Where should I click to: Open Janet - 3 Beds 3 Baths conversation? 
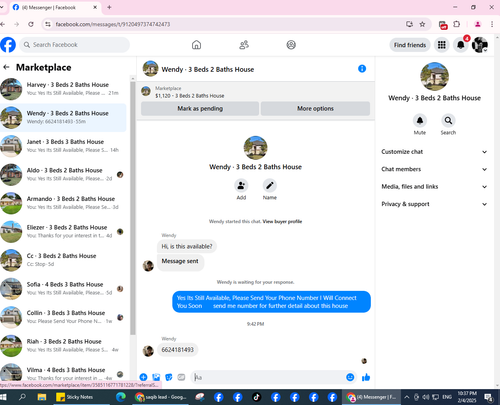[x=63, y=146]
